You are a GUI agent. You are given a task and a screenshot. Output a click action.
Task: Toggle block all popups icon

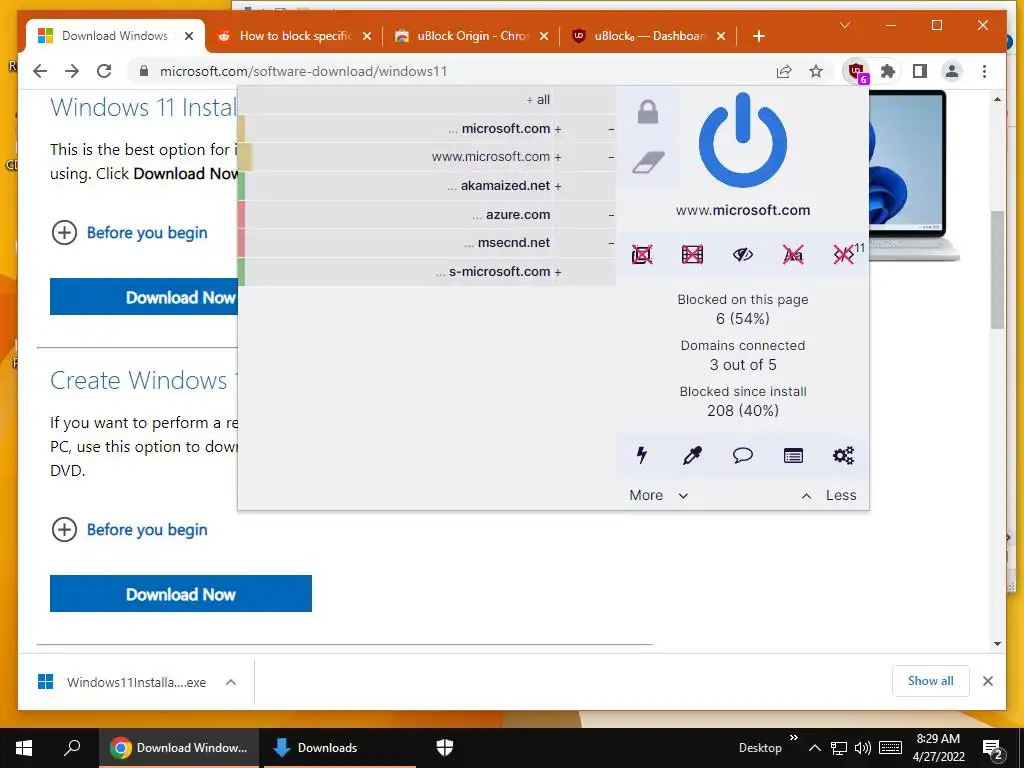pos(642,254)
